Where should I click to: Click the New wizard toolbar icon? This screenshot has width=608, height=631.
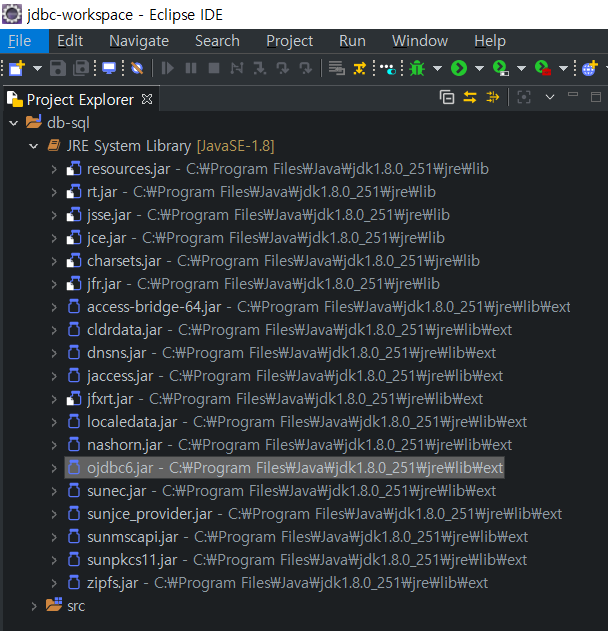[x=17, y=68]
